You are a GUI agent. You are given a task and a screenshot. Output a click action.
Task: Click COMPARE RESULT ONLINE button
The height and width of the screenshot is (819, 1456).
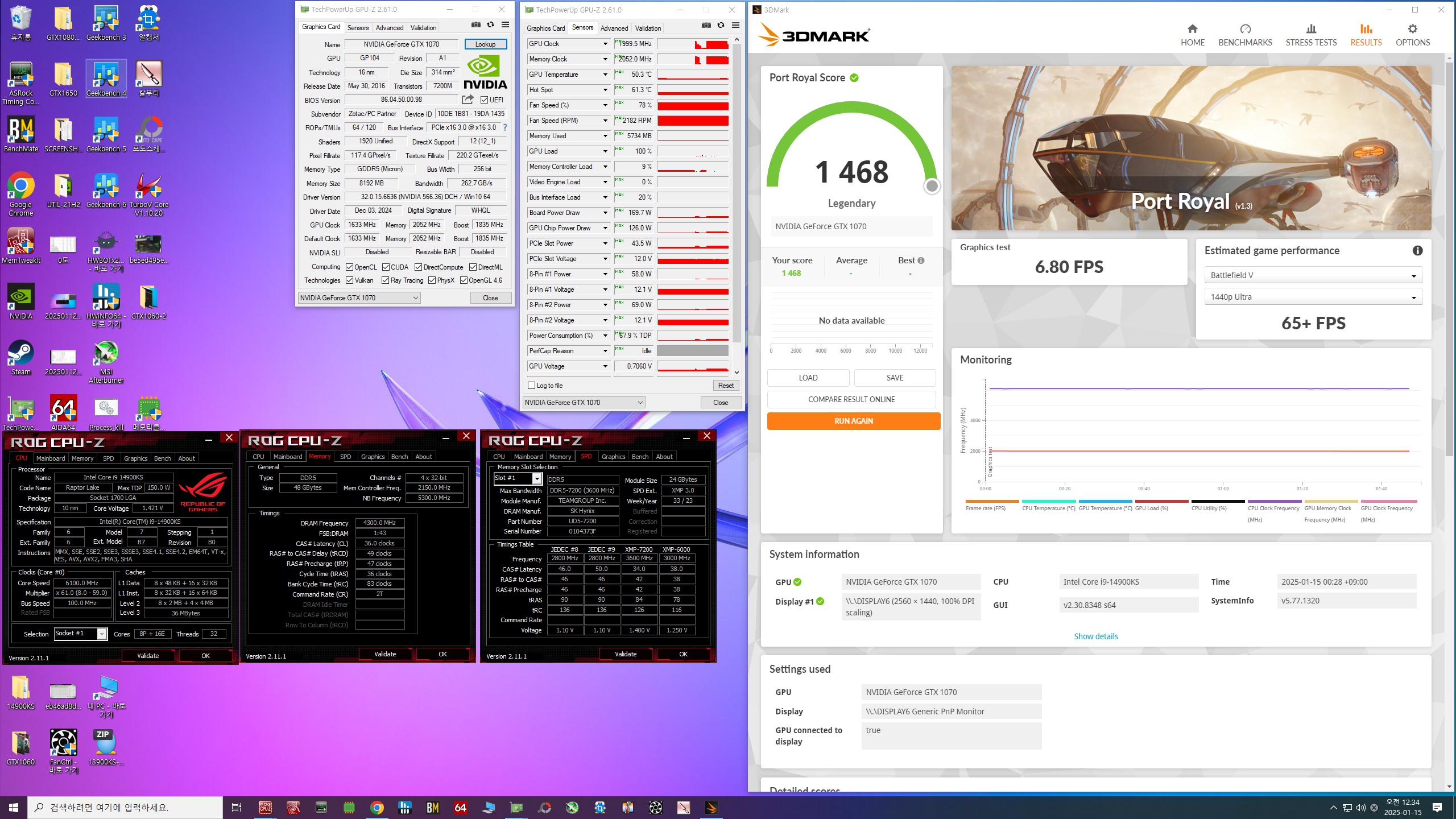coord(851,399)
